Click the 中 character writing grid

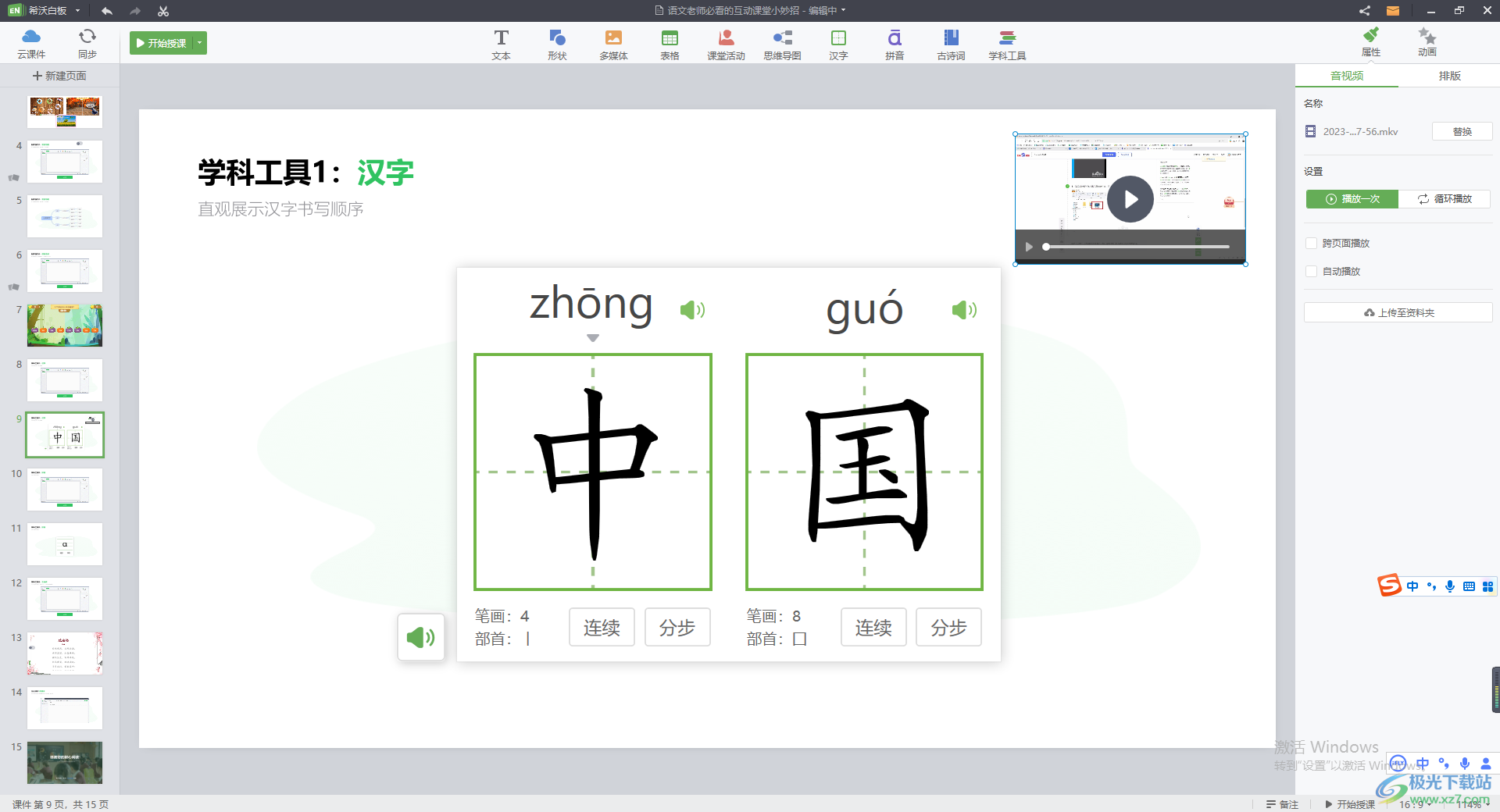(x=593, y=472)
